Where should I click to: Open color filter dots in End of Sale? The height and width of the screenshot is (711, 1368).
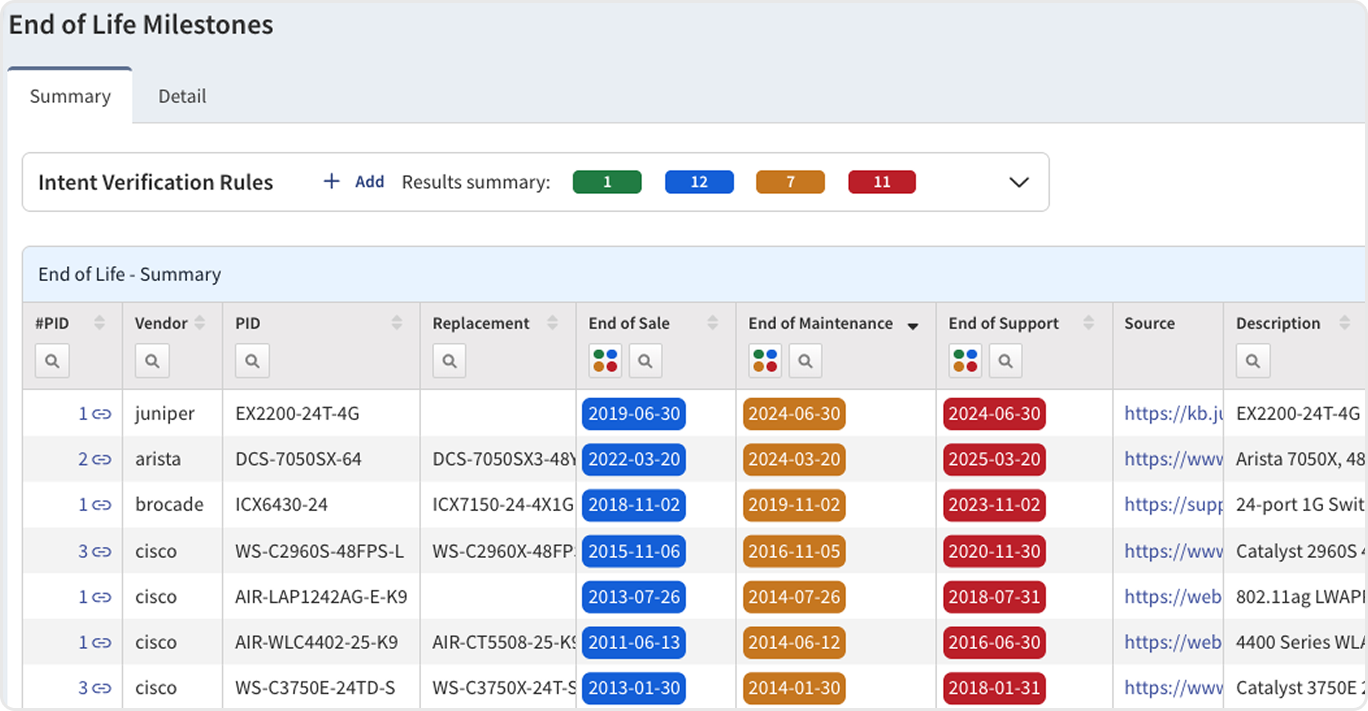point(605,361)
